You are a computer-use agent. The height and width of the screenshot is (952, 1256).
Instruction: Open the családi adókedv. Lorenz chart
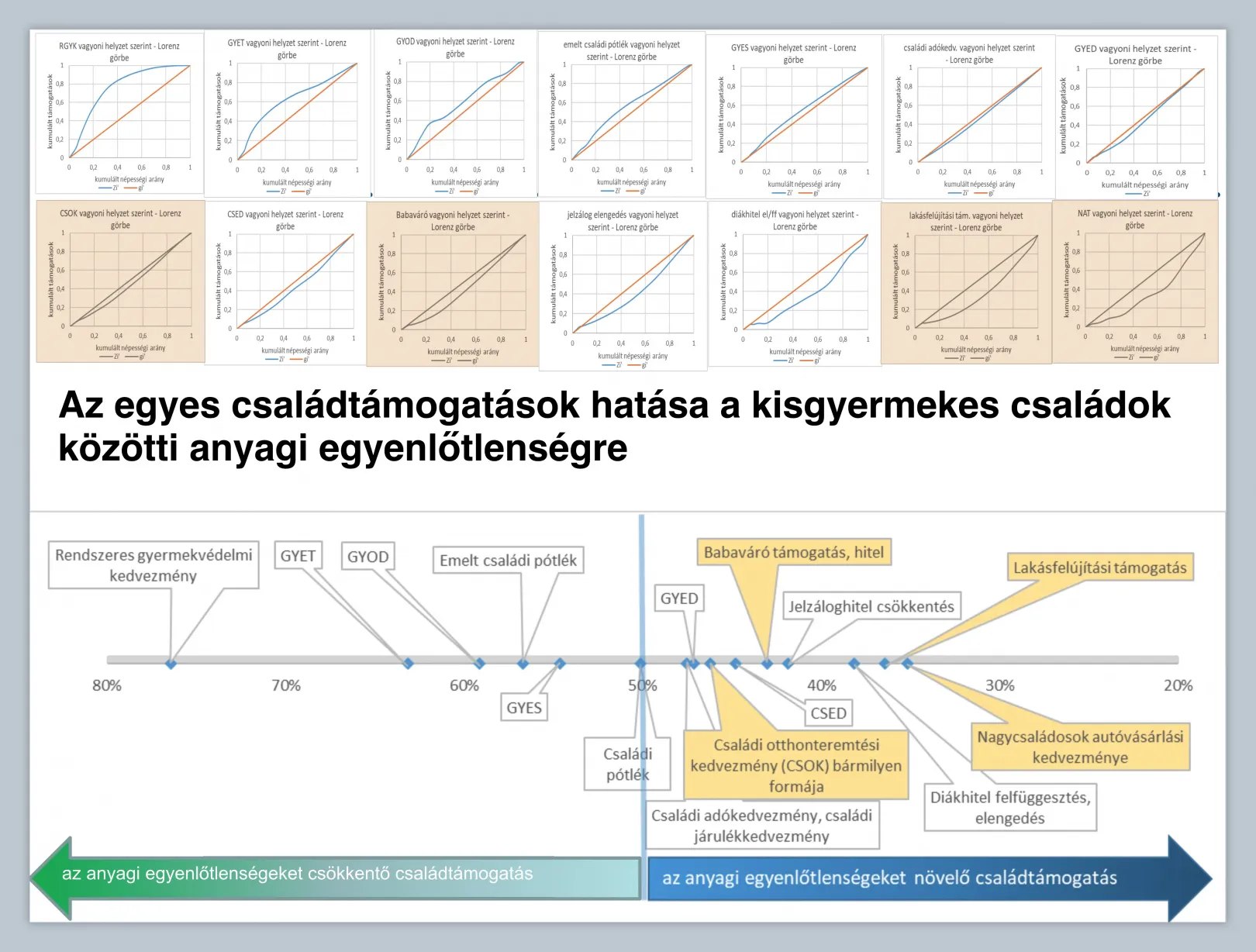click(x=969, y=116)
